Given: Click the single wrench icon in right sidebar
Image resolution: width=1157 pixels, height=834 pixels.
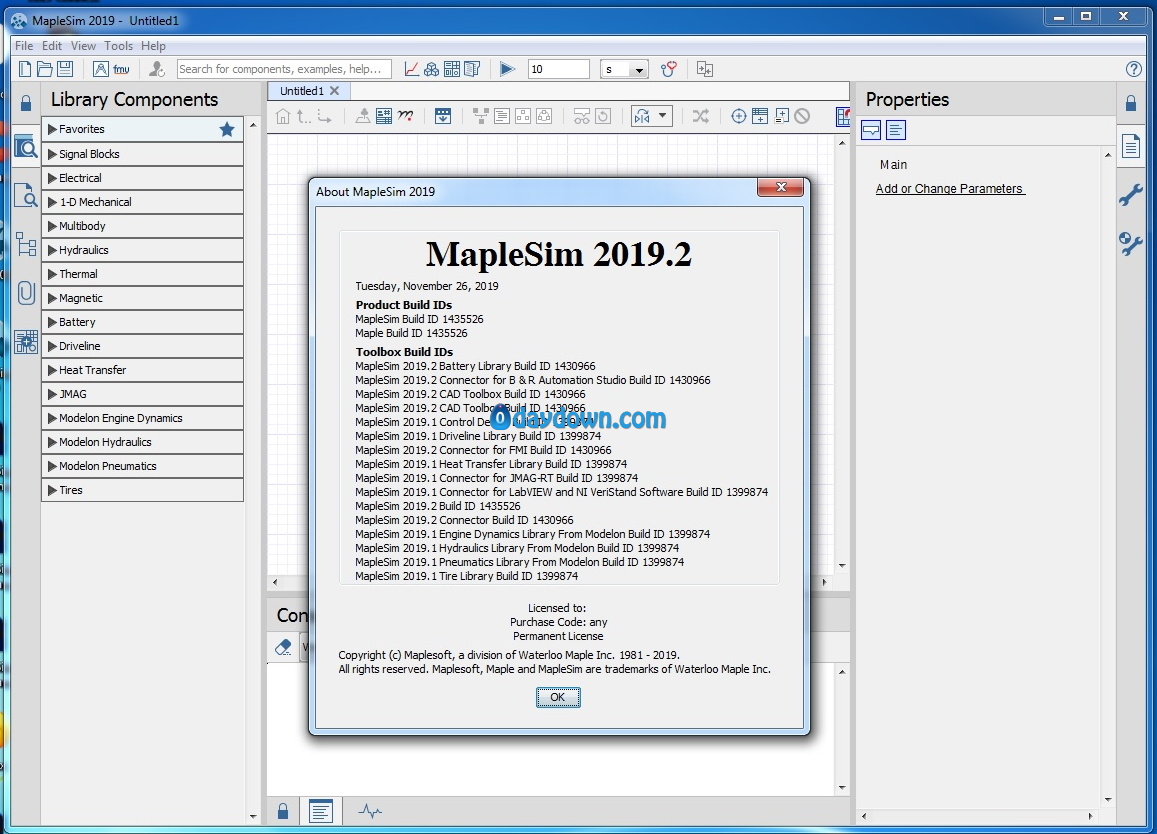Looking at the screenshot, I should pos(1130,194).
